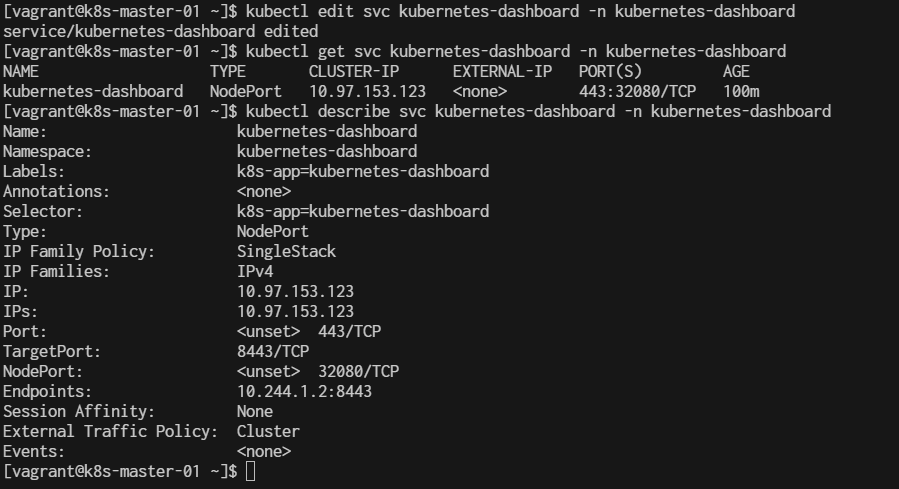Click the Endpoints value 10.244.1.2:8443
Viewport: 899px width, 489px height.
304,392
